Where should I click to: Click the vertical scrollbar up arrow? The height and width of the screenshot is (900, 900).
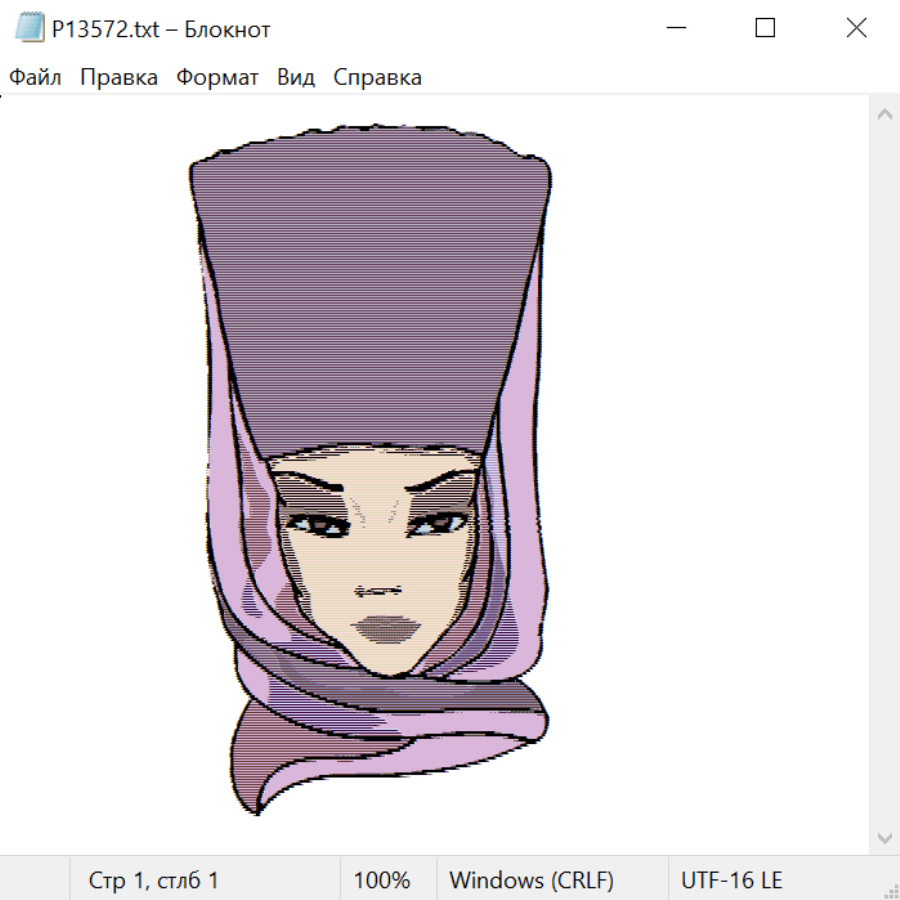(884, 115)
